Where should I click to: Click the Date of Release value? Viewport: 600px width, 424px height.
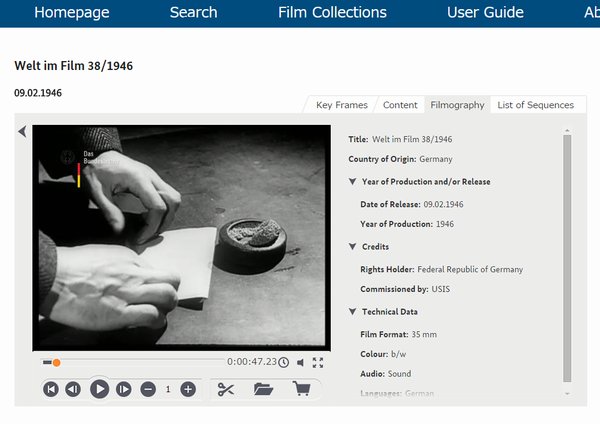[443, 204]
